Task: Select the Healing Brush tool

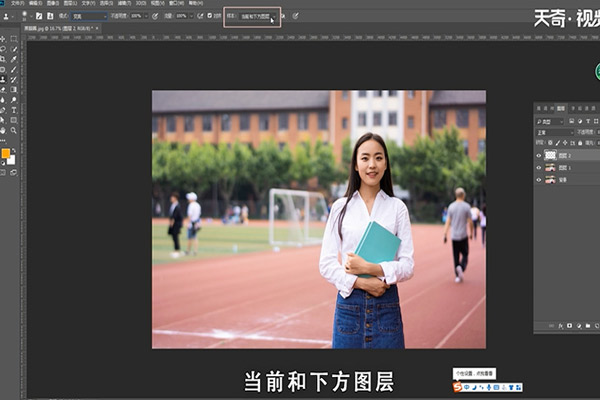Action: point(3,69)
